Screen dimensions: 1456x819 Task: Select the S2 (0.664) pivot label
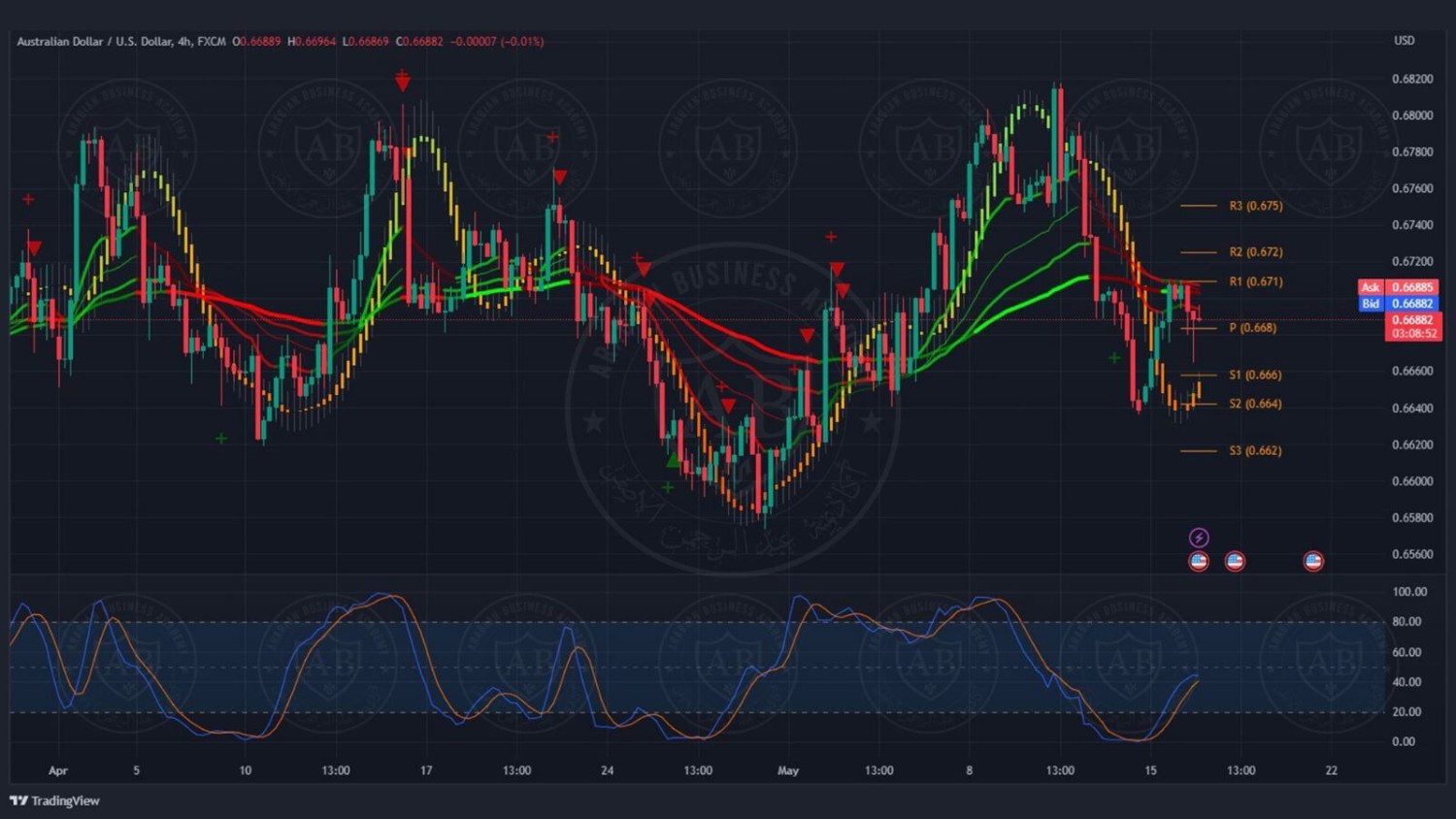tap(1255, 404)
